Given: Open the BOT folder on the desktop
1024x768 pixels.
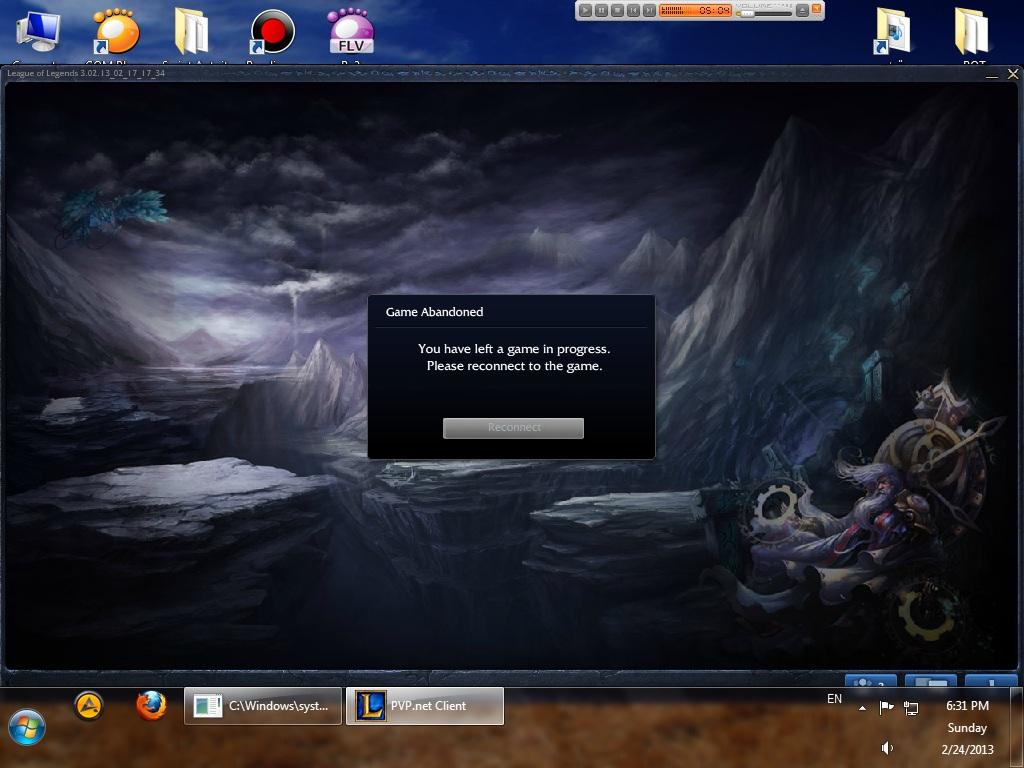Looking at the screenshot, I should (x=972, y=31).
